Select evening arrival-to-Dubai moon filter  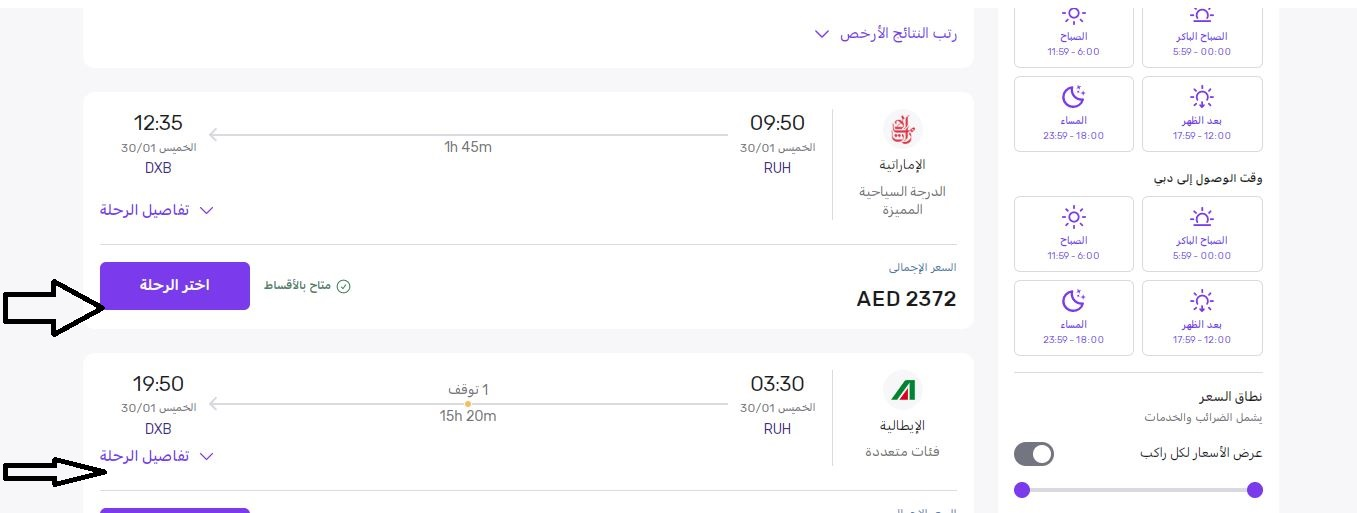click(x=1074, y=317)
